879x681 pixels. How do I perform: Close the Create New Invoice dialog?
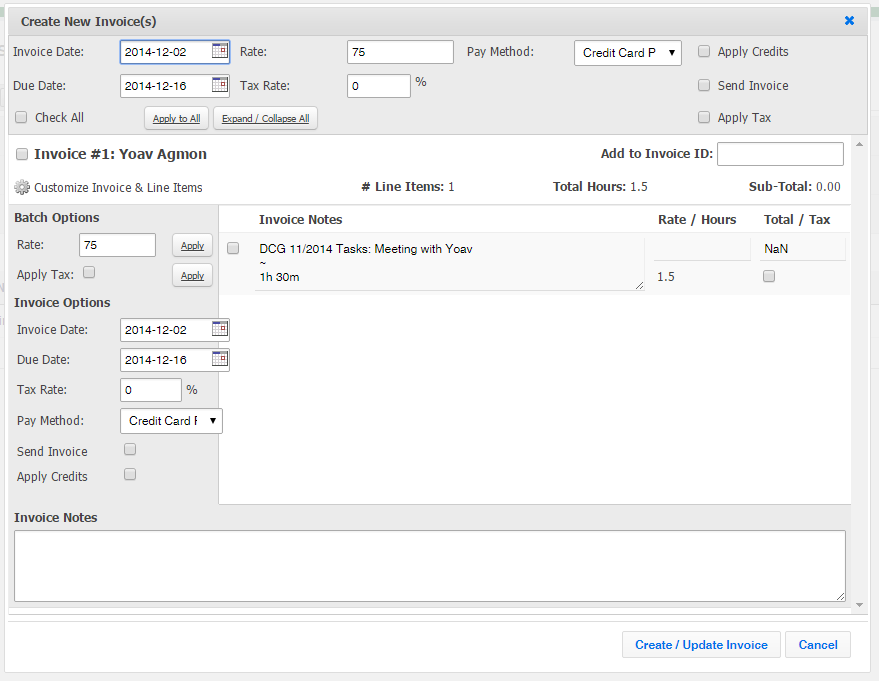(x=849, y=20)
